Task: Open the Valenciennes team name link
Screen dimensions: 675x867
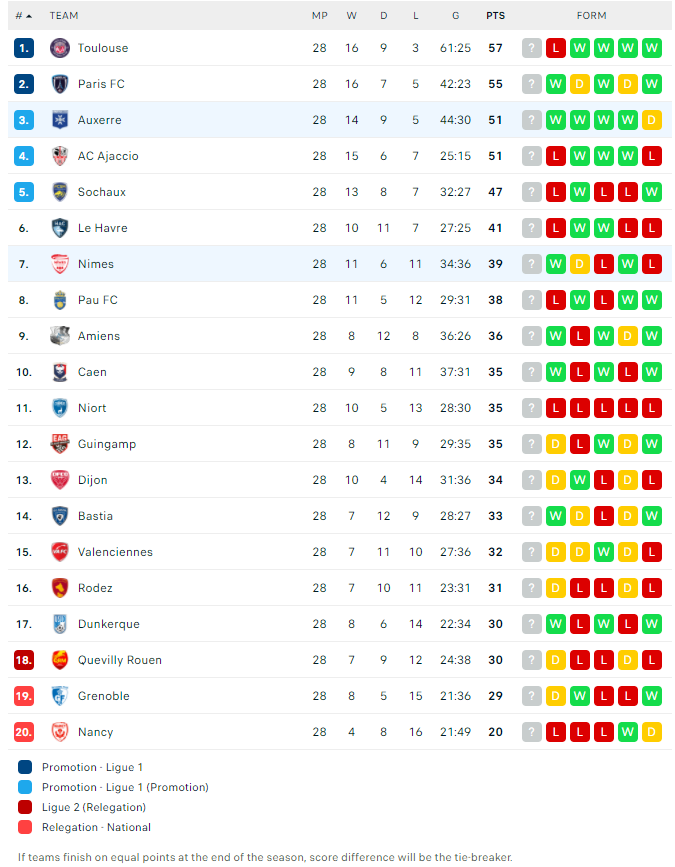Action: tap(115, 552)
